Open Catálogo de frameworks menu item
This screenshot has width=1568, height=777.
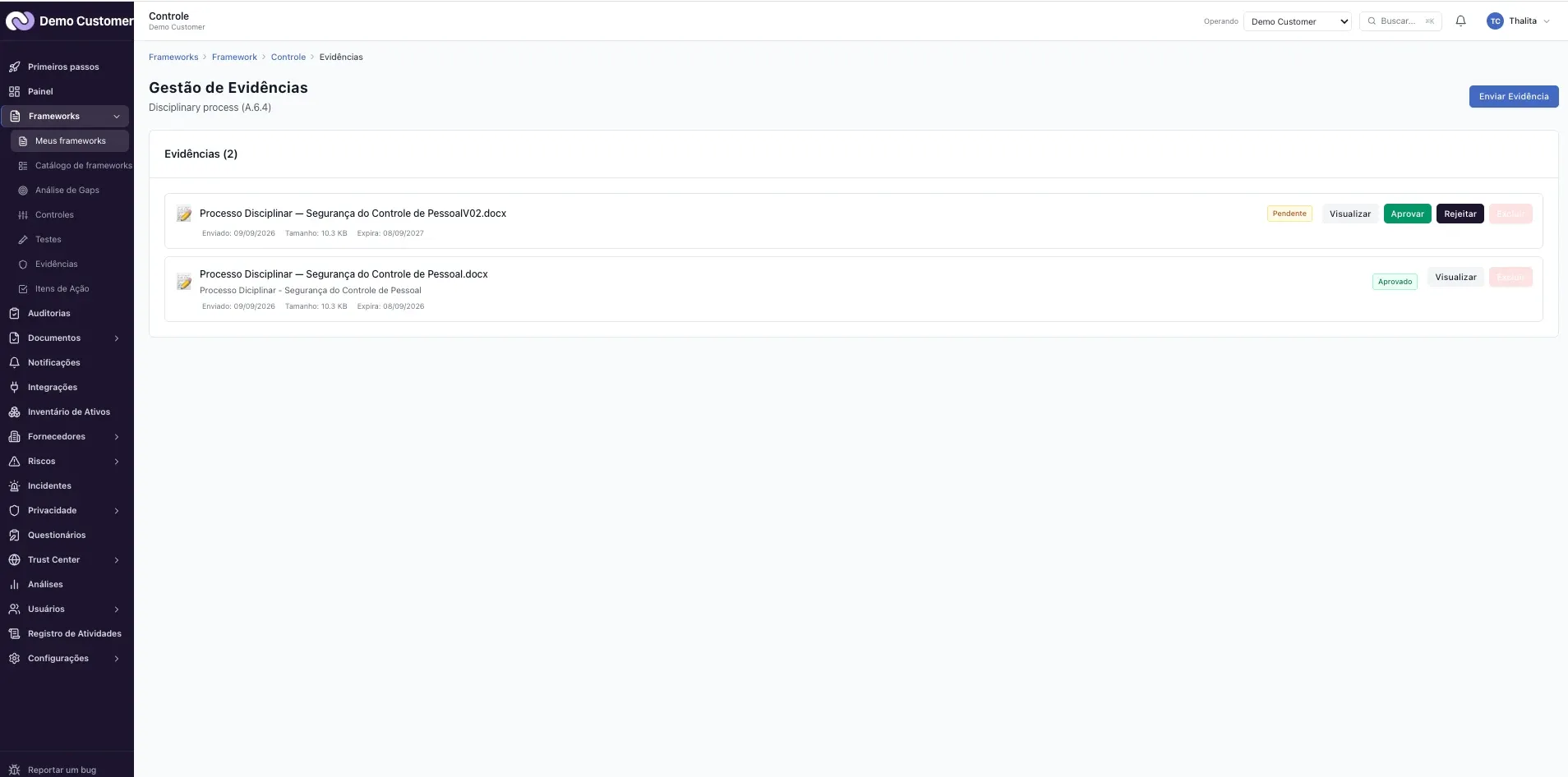point(72,165)
